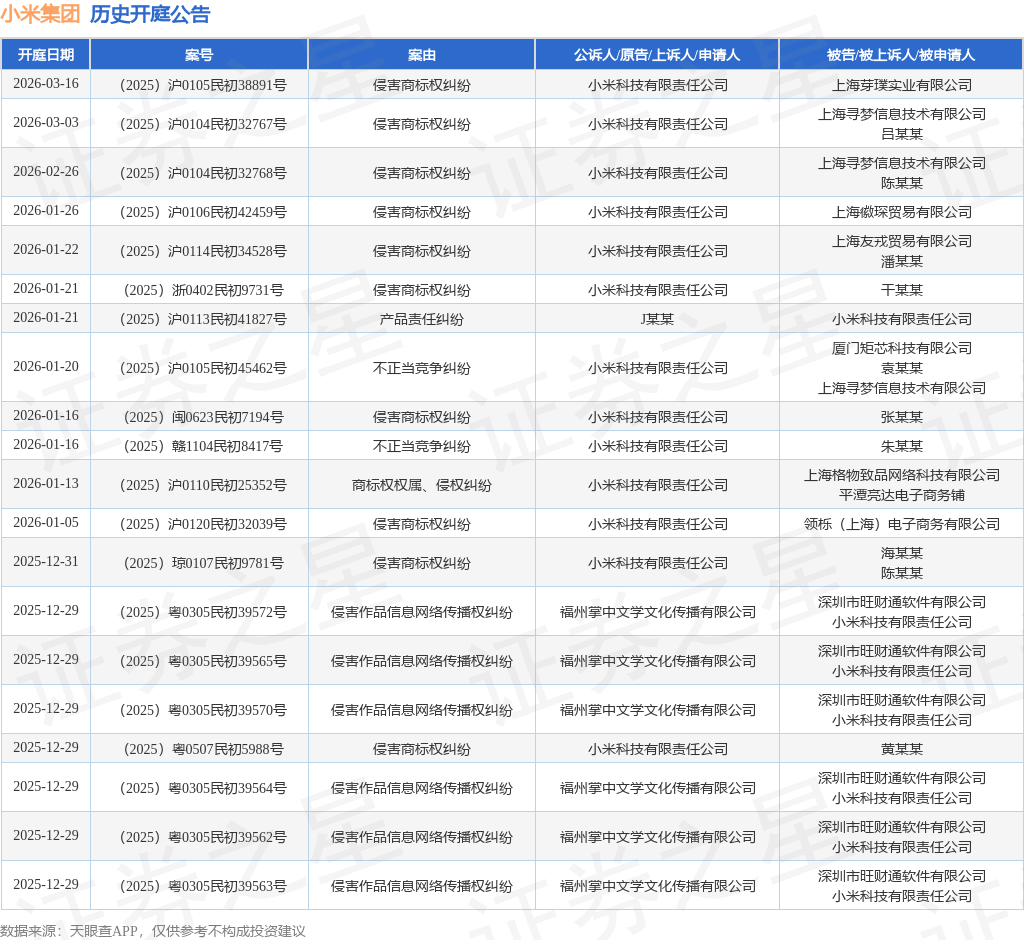The width and height of the screenshot is (1024, 940).
Task: Click case number 浙0402民初9731号
Action: (x=227, y=290)
